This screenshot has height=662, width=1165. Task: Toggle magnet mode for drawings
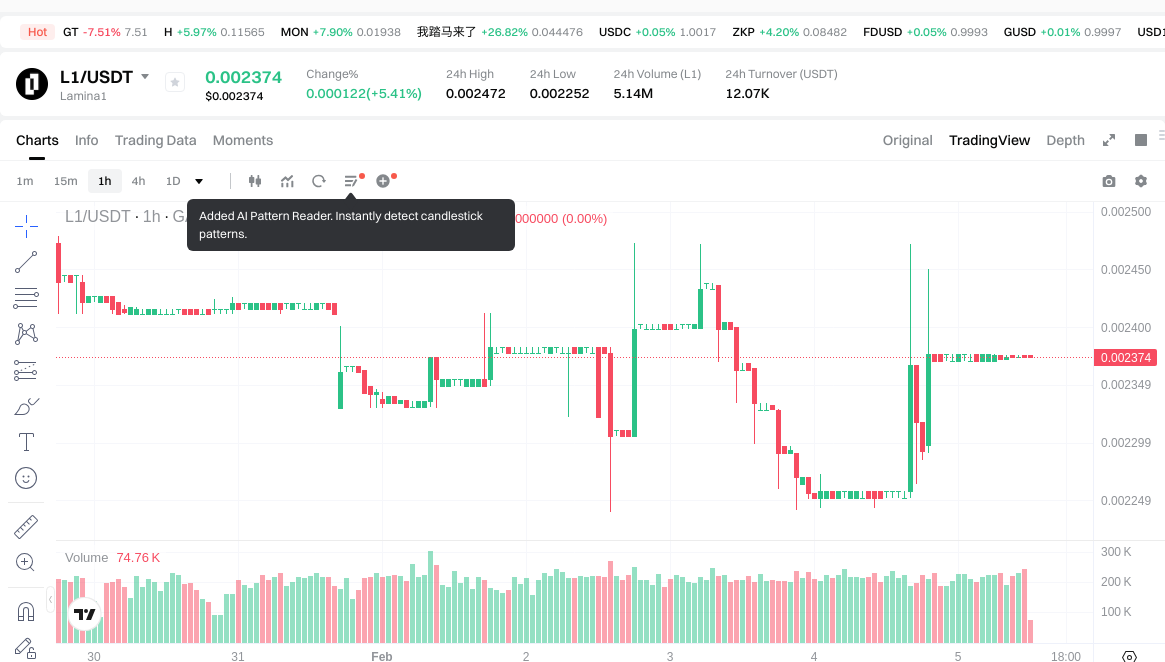pos(26,611)
